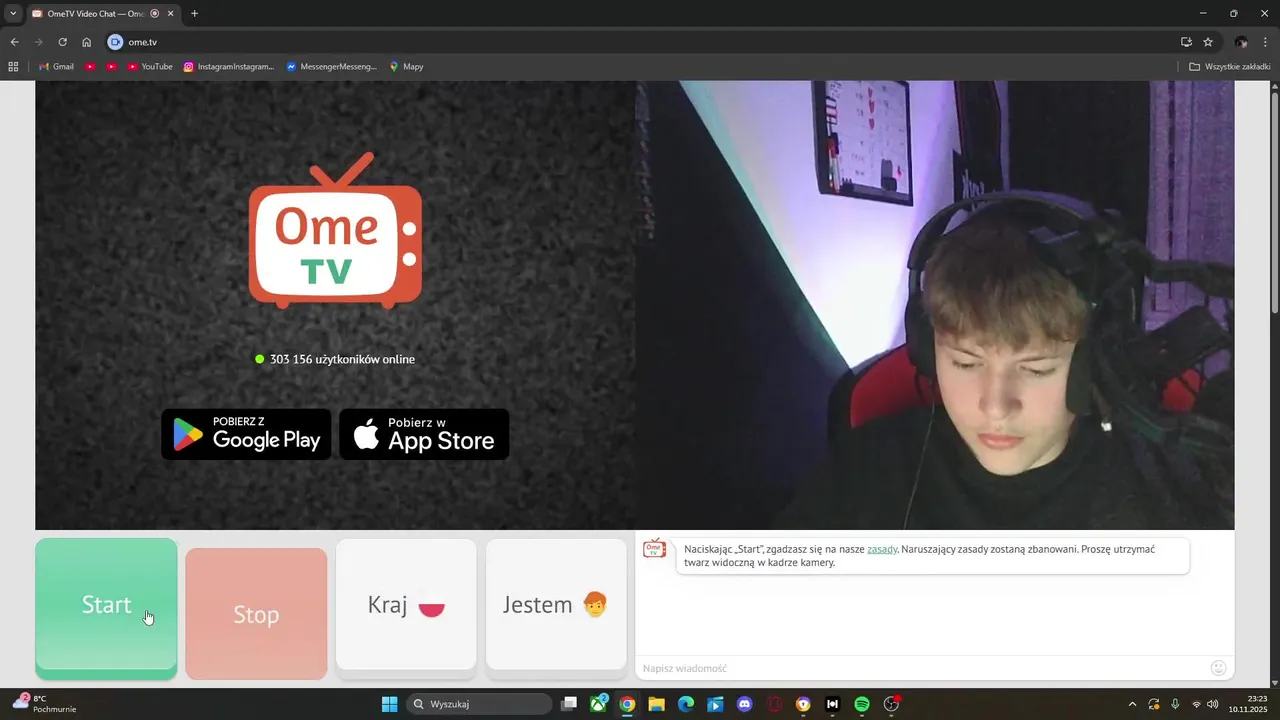Open the Mapy bookmark
Screen dimensions: 1280x720
(x=406, y=67)
